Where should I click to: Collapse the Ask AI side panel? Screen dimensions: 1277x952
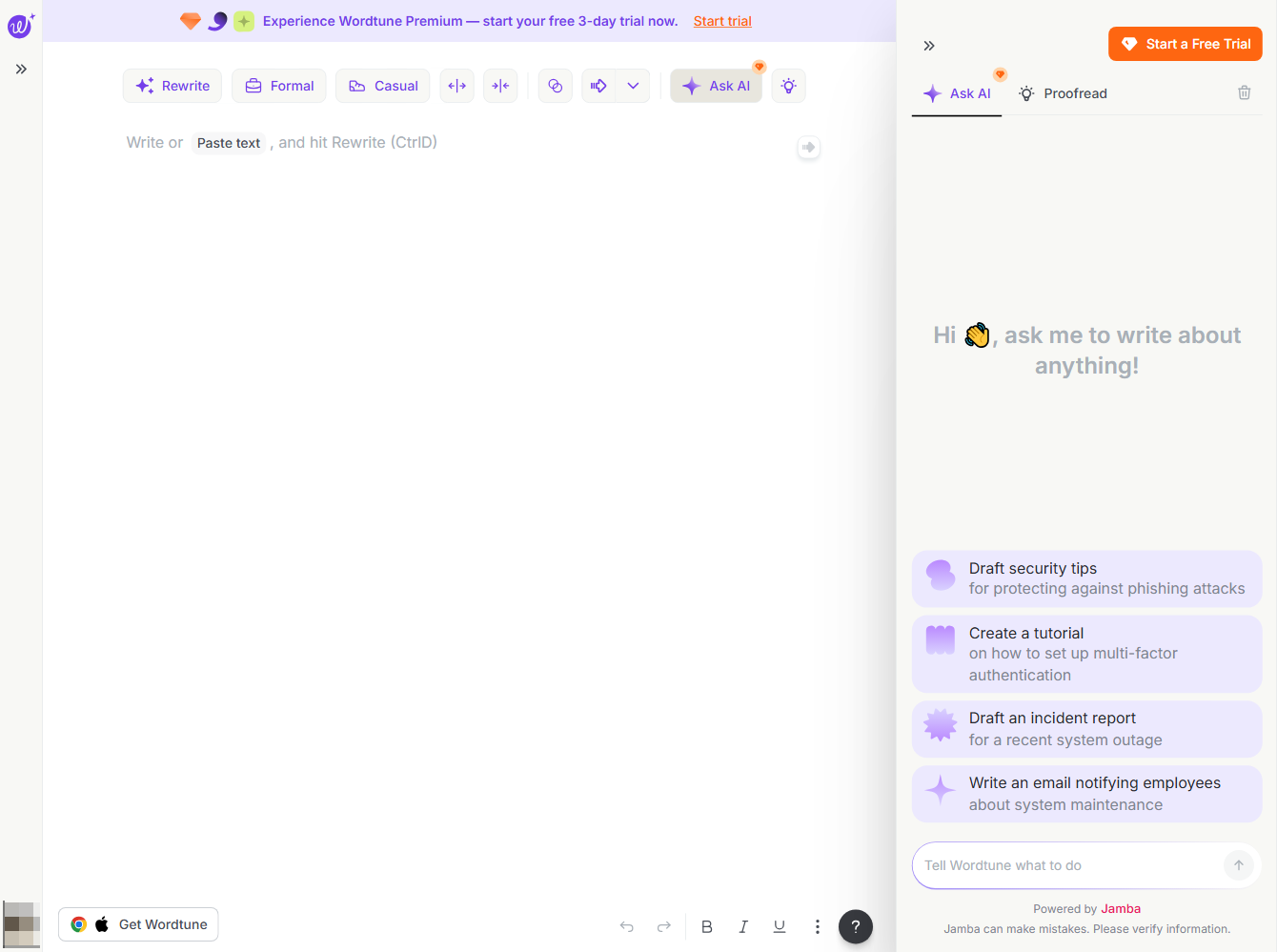pos(929,46)
